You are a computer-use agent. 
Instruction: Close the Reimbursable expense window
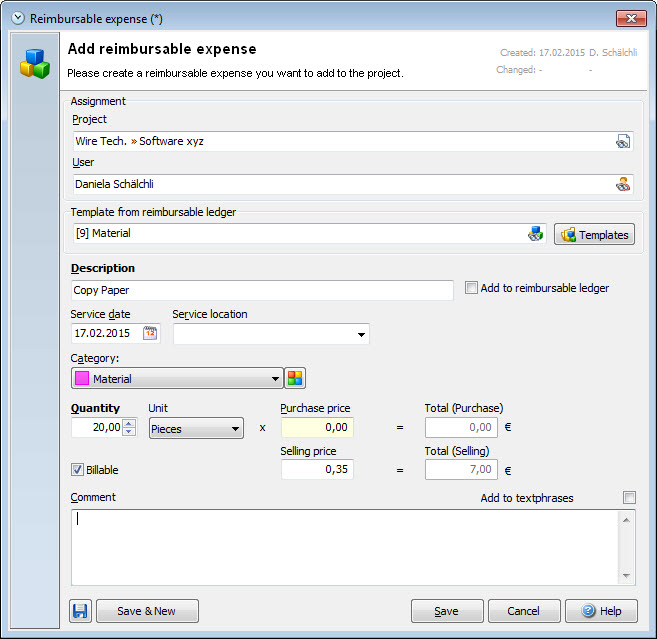[x=631, y=18]
